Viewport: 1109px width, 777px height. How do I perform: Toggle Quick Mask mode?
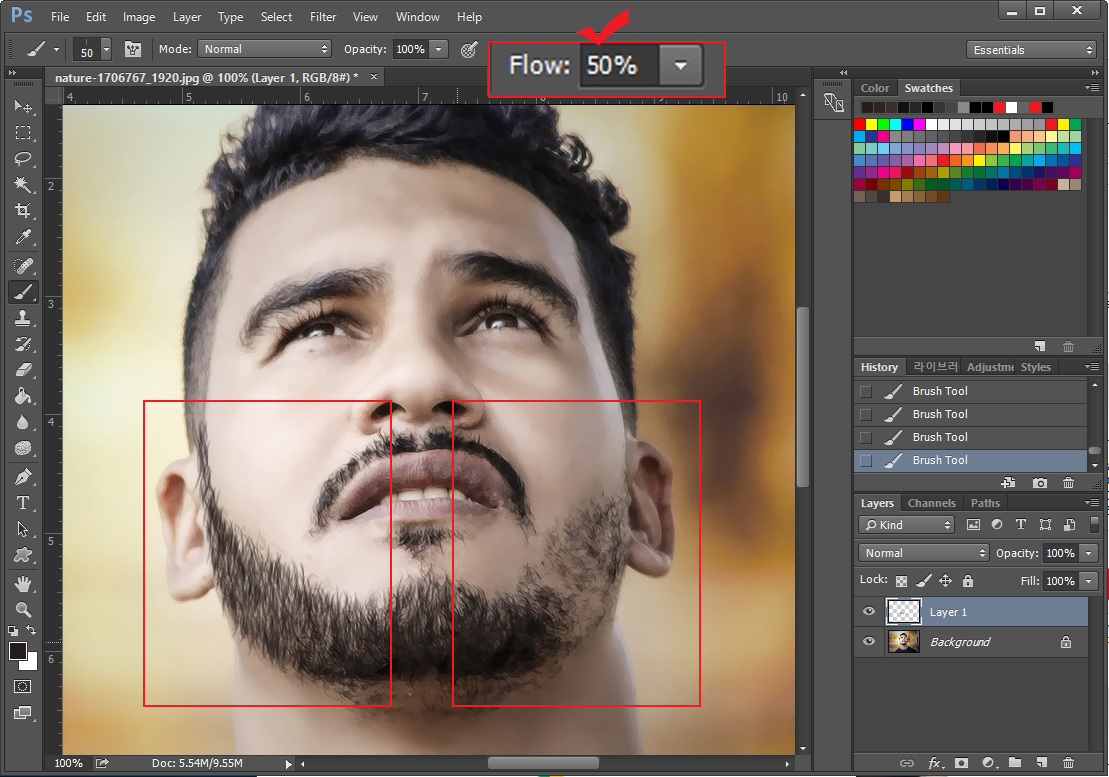click(23, 687)
